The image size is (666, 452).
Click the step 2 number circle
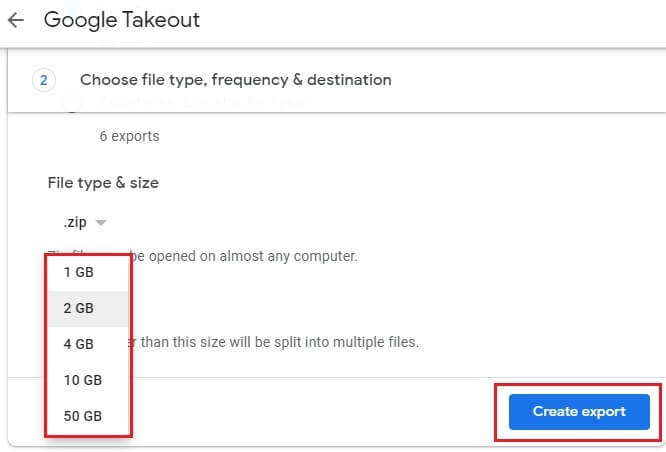coord(43,80)
